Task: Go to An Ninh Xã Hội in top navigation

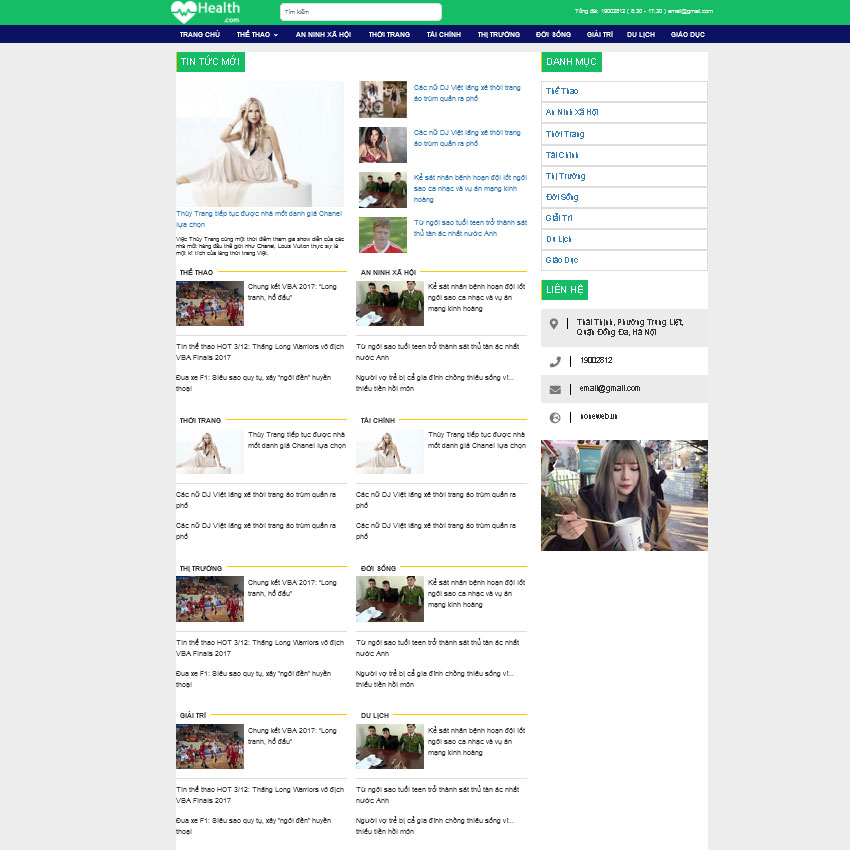Action: (x=323, y=34)
